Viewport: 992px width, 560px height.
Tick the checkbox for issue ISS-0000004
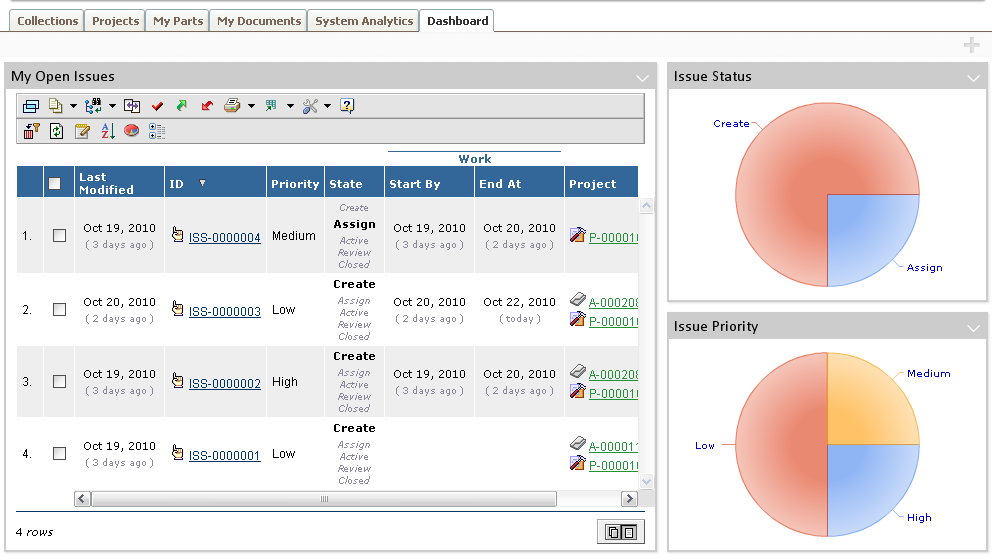[59, 236]
